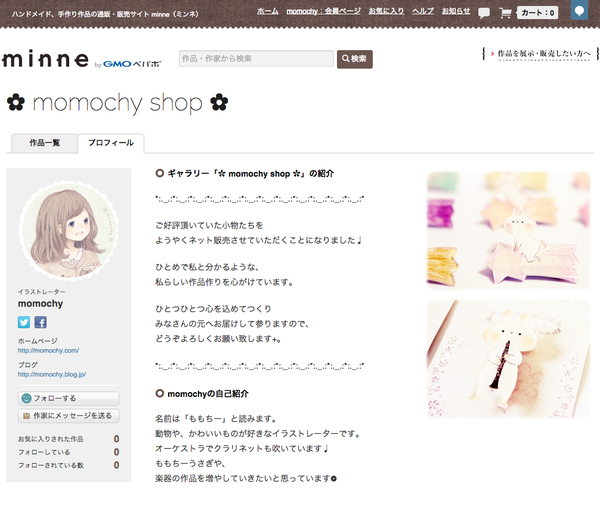Focus the 作品・作家から検索 search field
The height and width of the screenshot is (518, 600).
point(256,59)
